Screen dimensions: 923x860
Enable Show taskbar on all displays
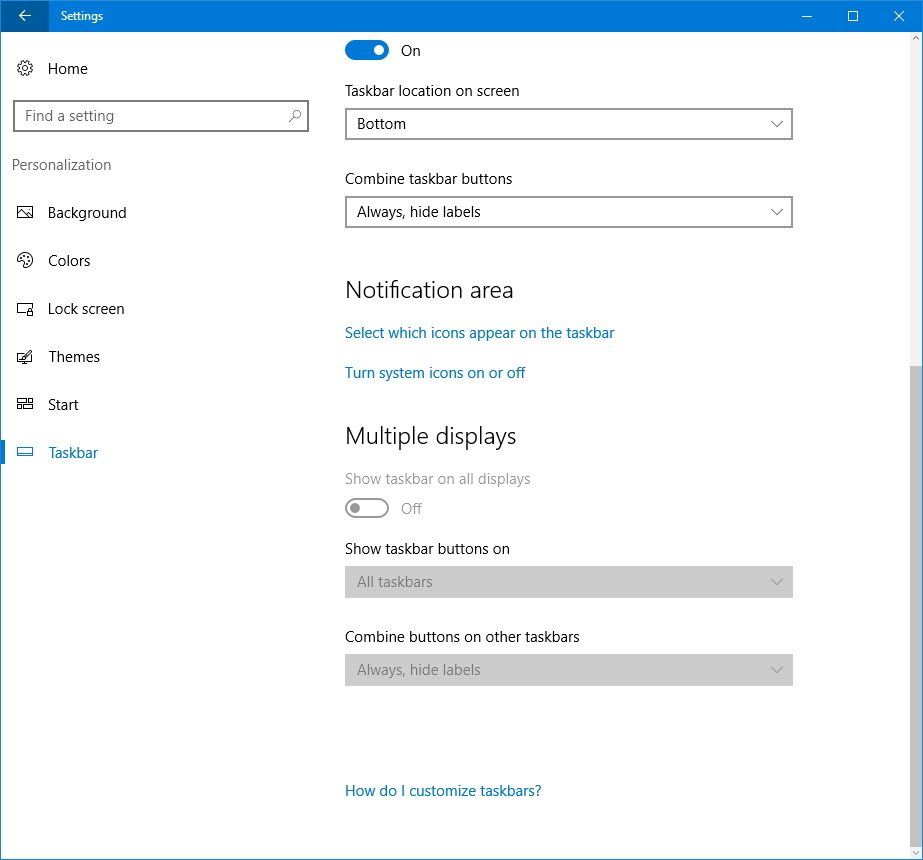pos(367,508)
